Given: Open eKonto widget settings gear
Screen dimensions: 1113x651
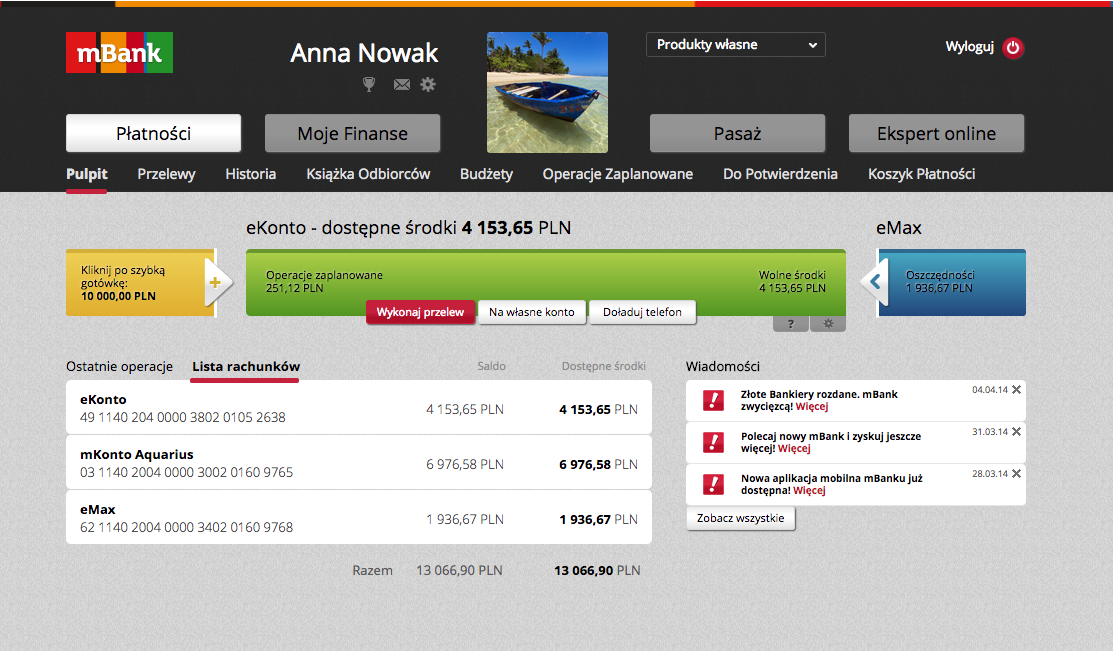Looking at the screenshot, I should (827, 324).
